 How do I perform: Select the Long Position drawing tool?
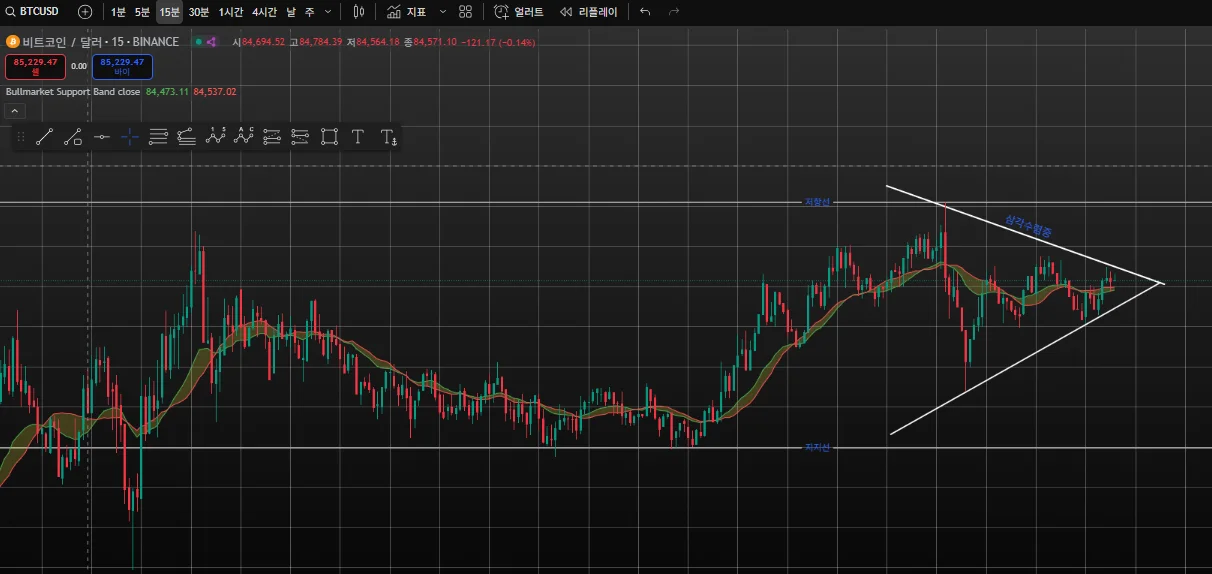(x=300, y=137)
